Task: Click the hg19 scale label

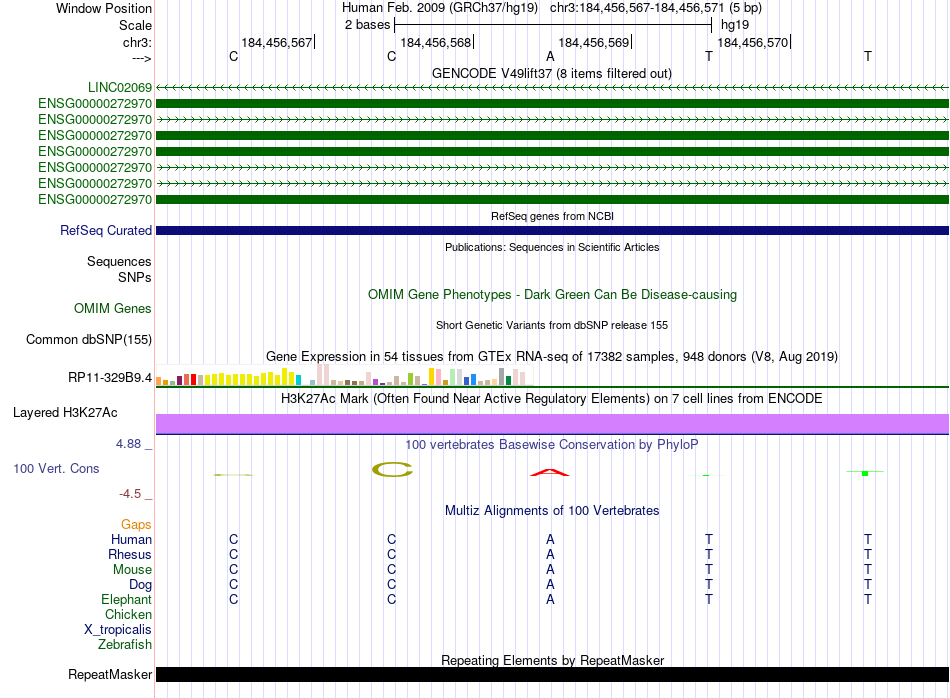Action: point(735,25)
